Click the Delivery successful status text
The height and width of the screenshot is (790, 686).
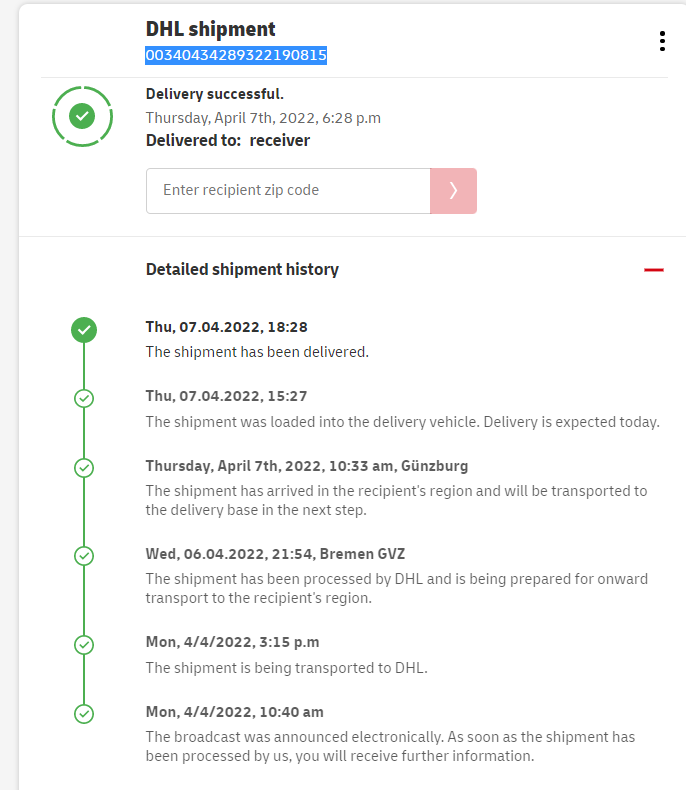click(215, 94)
